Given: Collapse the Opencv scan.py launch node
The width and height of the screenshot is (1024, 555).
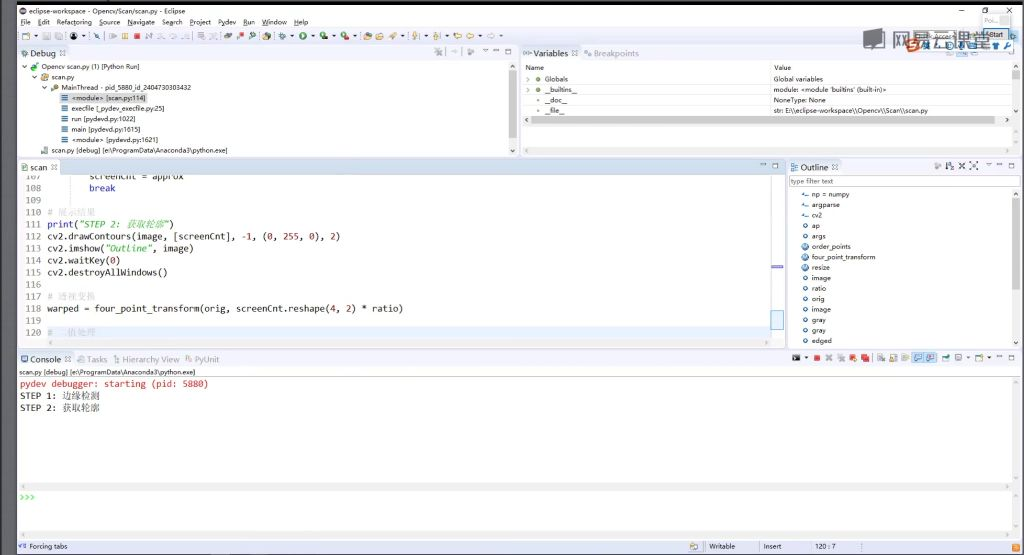Looking at the screenshot, I should [25, 67].
